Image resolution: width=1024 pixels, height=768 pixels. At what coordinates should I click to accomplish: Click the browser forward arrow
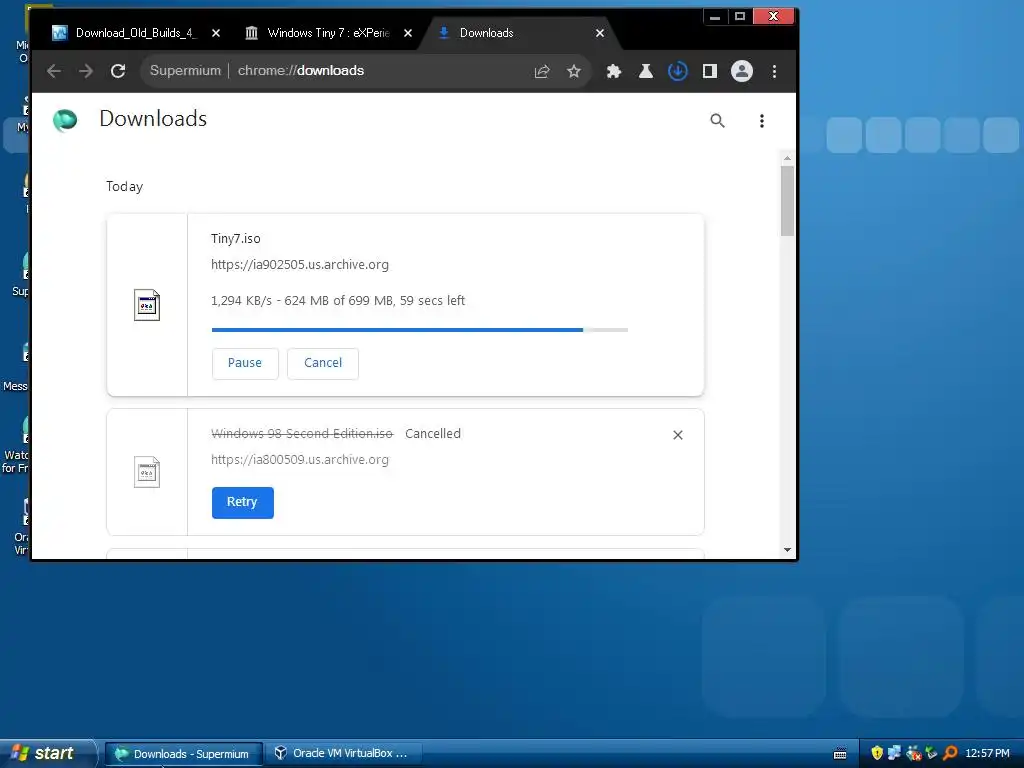coord(86,71)
